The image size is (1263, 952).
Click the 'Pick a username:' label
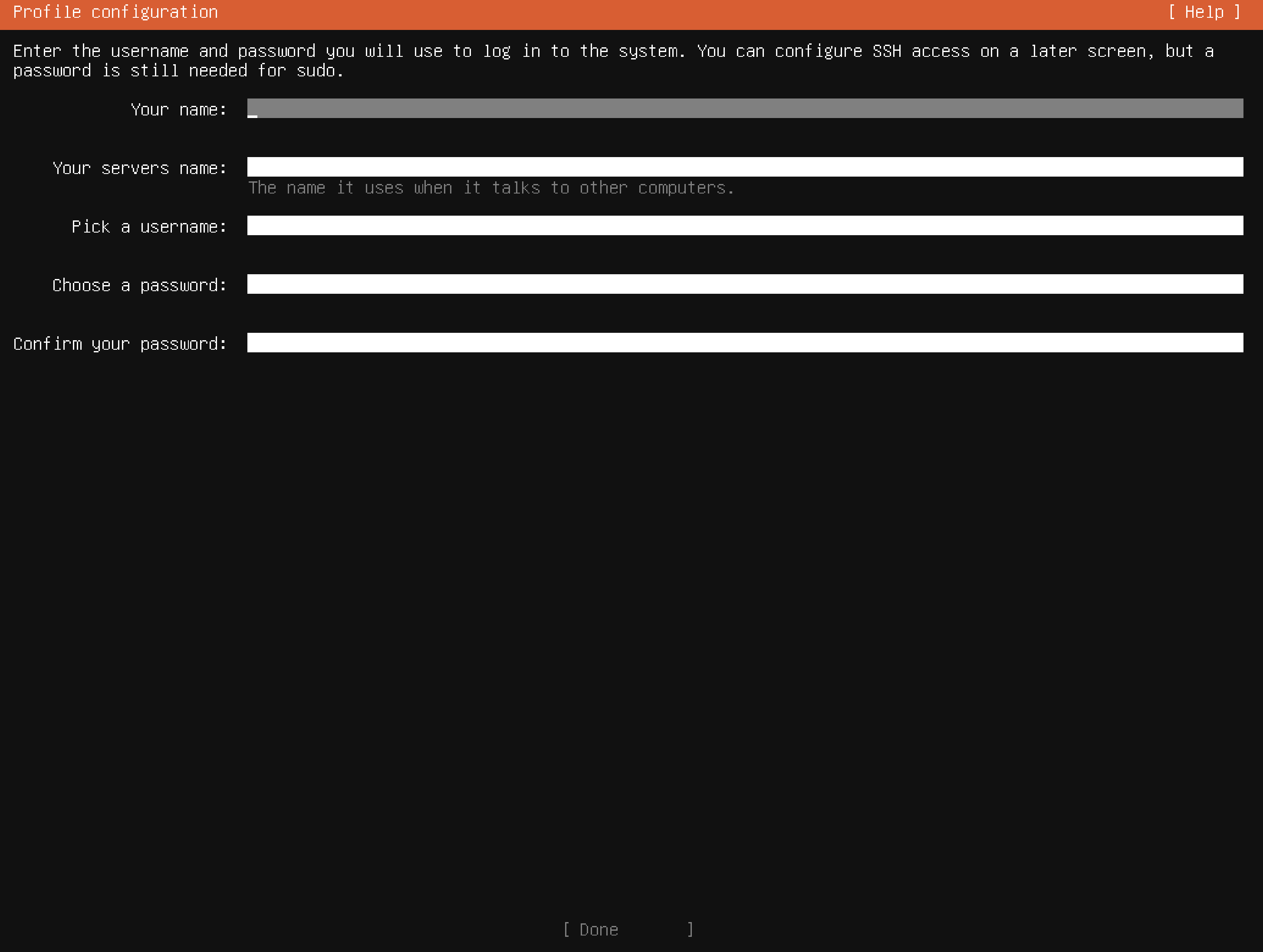pos(149,227)
